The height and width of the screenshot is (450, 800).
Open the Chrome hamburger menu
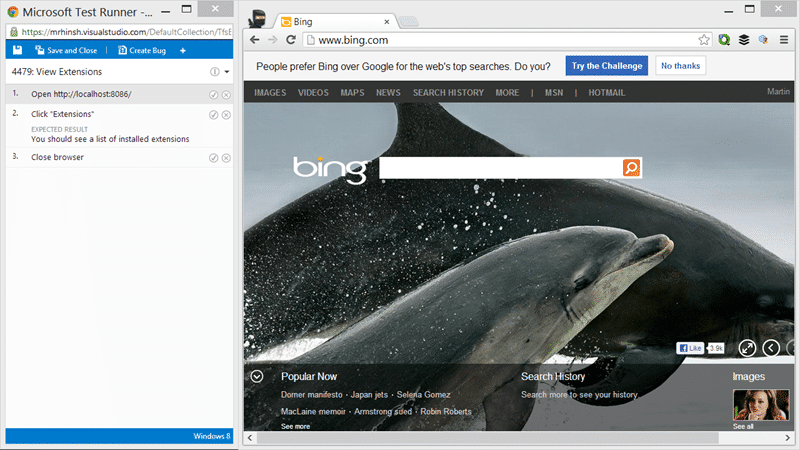(784, 39)
